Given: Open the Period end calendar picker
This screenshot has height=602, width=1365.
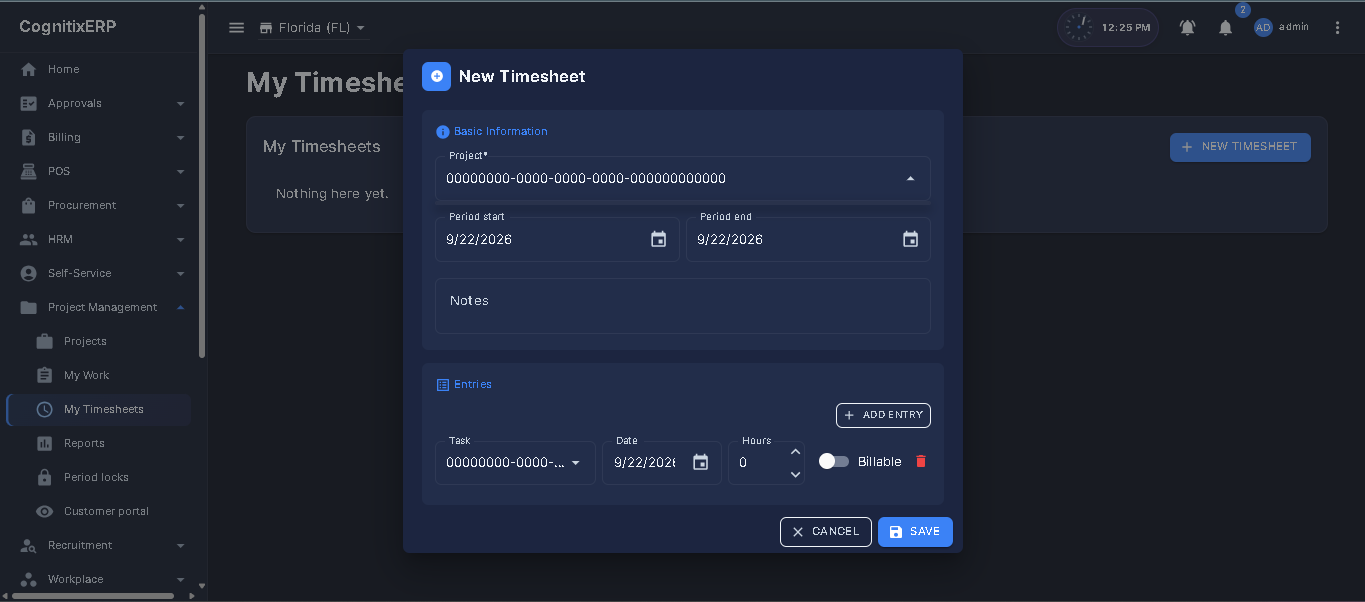Looking at the screenshot, I should [x=910, y=239].
